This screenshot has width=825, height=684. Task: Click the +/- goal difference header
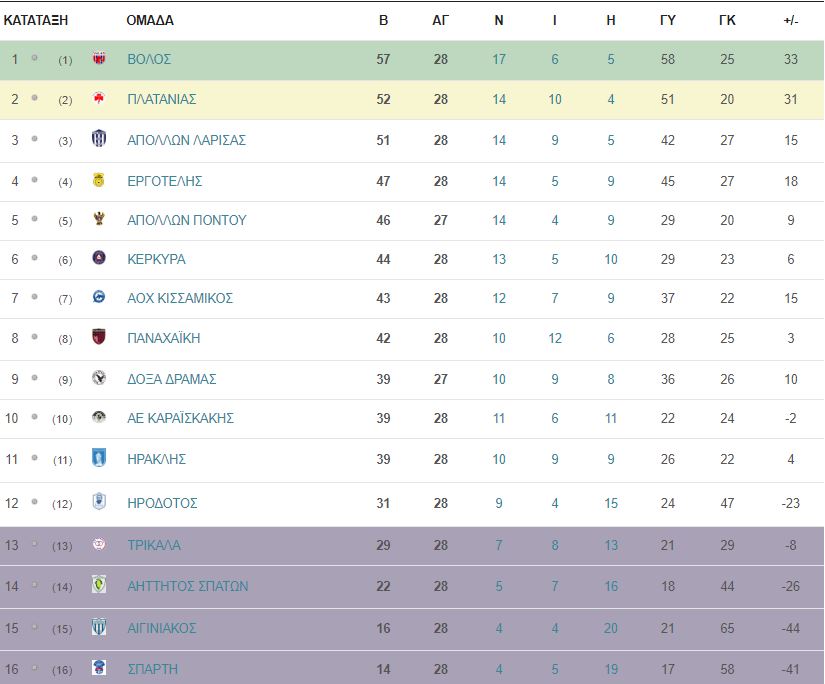(791, 20)
